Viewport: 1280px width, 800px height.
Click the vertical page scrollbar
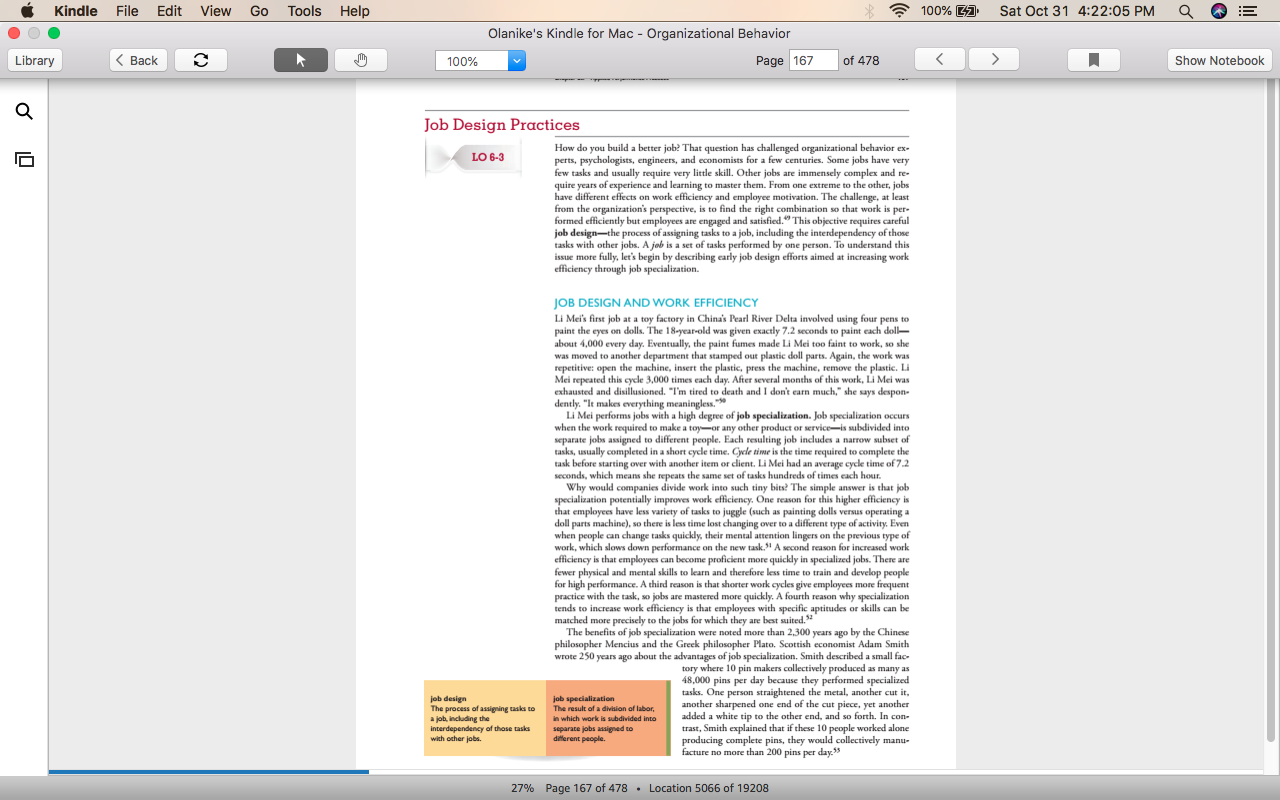click(1271, 410)
